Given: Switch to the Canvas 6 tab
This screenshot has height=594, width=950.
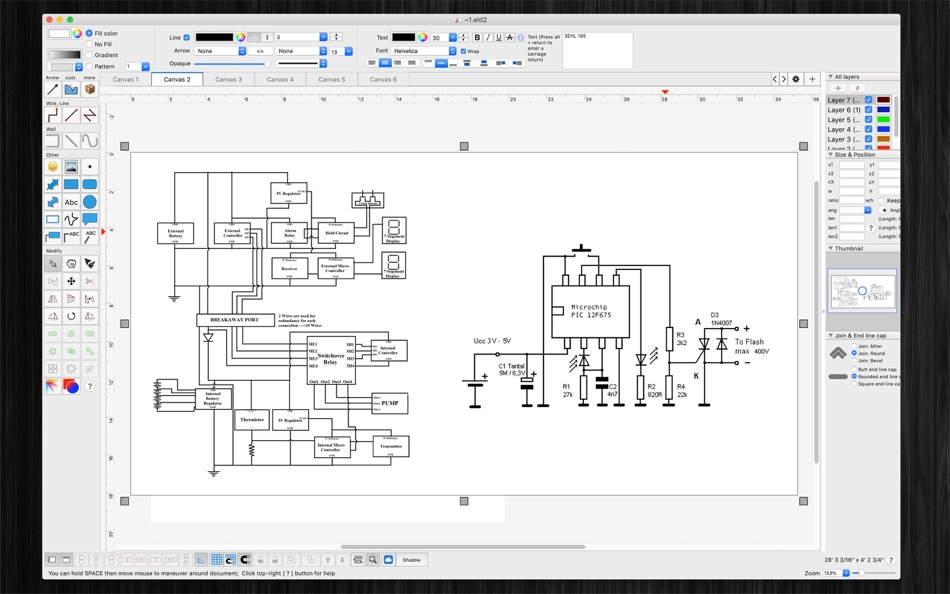Looking at the screenshot, I should (383, 79).
